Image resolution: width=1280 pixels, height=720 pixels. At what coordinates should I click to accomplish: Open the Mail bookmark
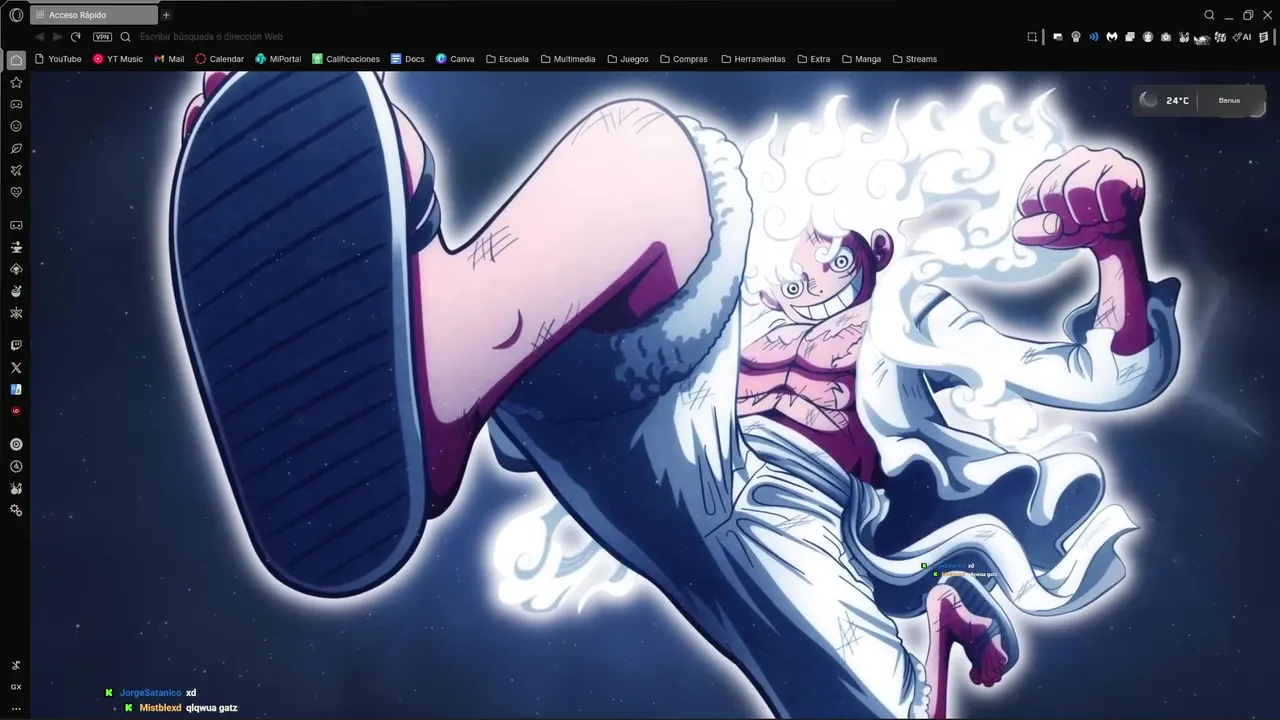click(x=169, y=59)
